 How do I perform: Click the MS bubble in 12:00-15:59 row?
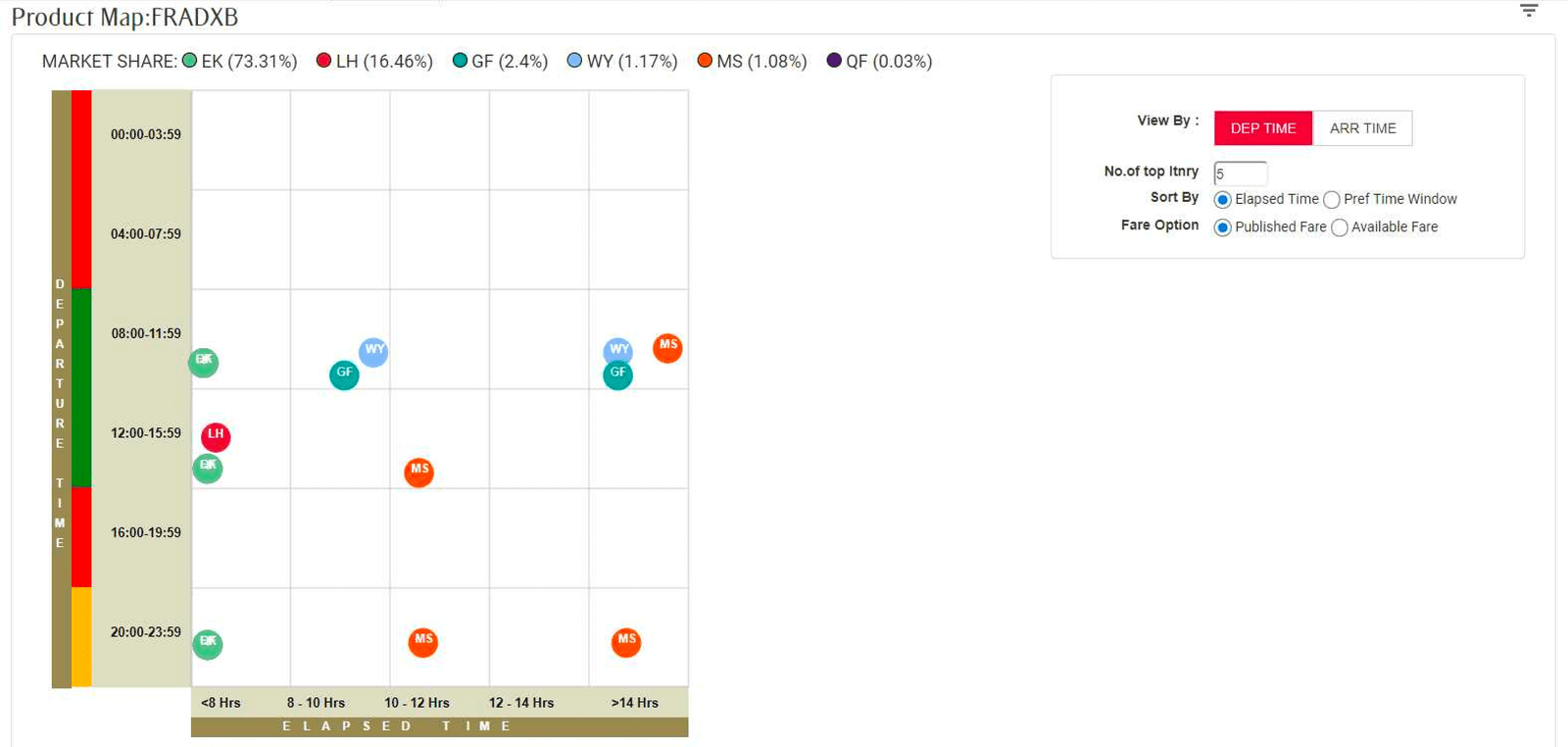click(419, 472)
